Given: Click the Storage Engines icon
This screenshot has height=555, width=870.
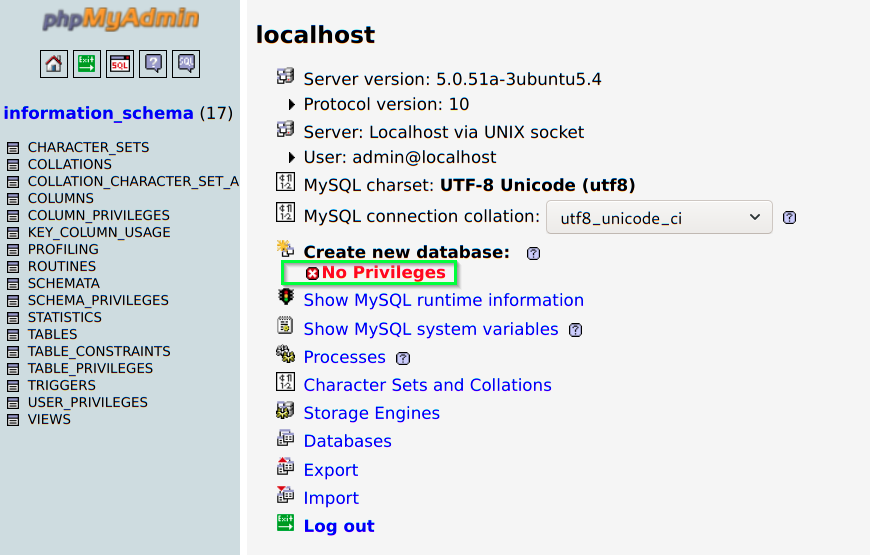Looking at the screenshot, I should coord(285,410).
